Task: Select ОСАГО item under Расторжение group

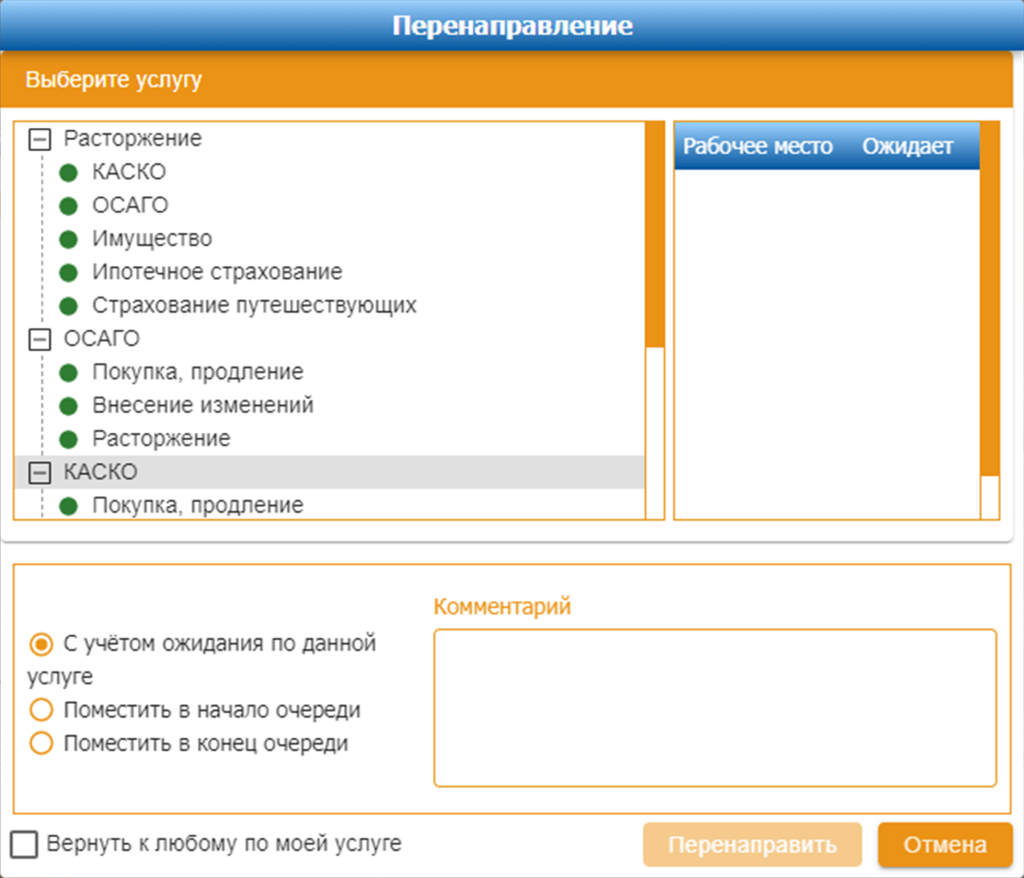Action: click(130, 205)
